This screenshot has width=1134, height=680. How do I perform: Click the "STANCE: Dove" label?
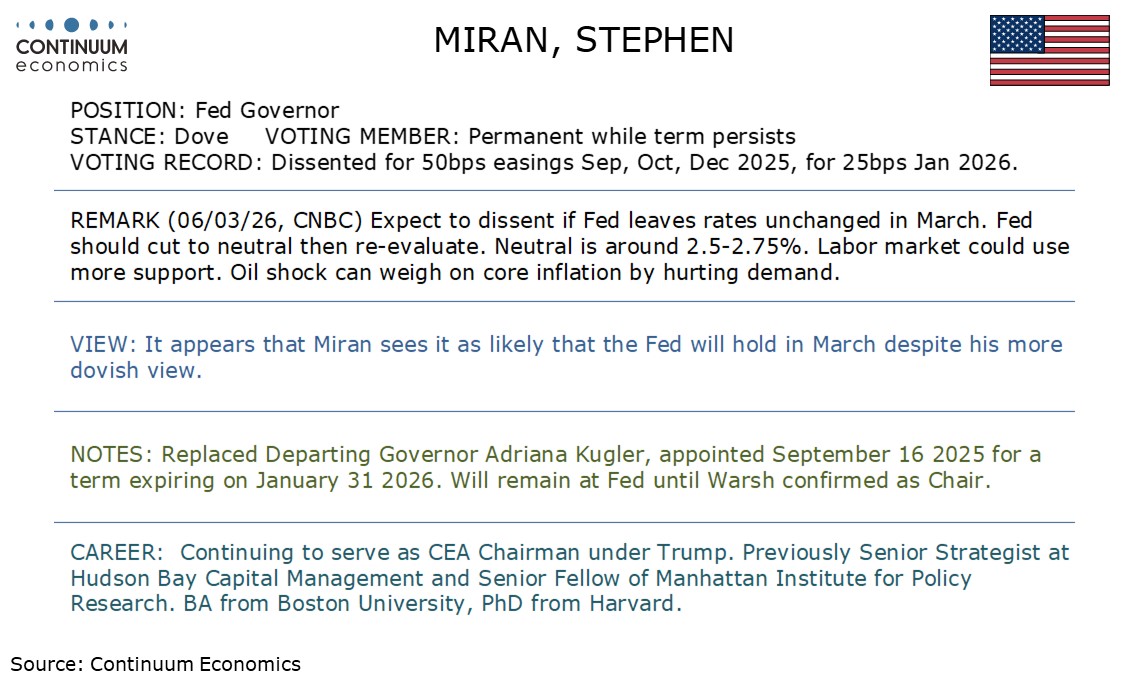(x=149, y=137)
